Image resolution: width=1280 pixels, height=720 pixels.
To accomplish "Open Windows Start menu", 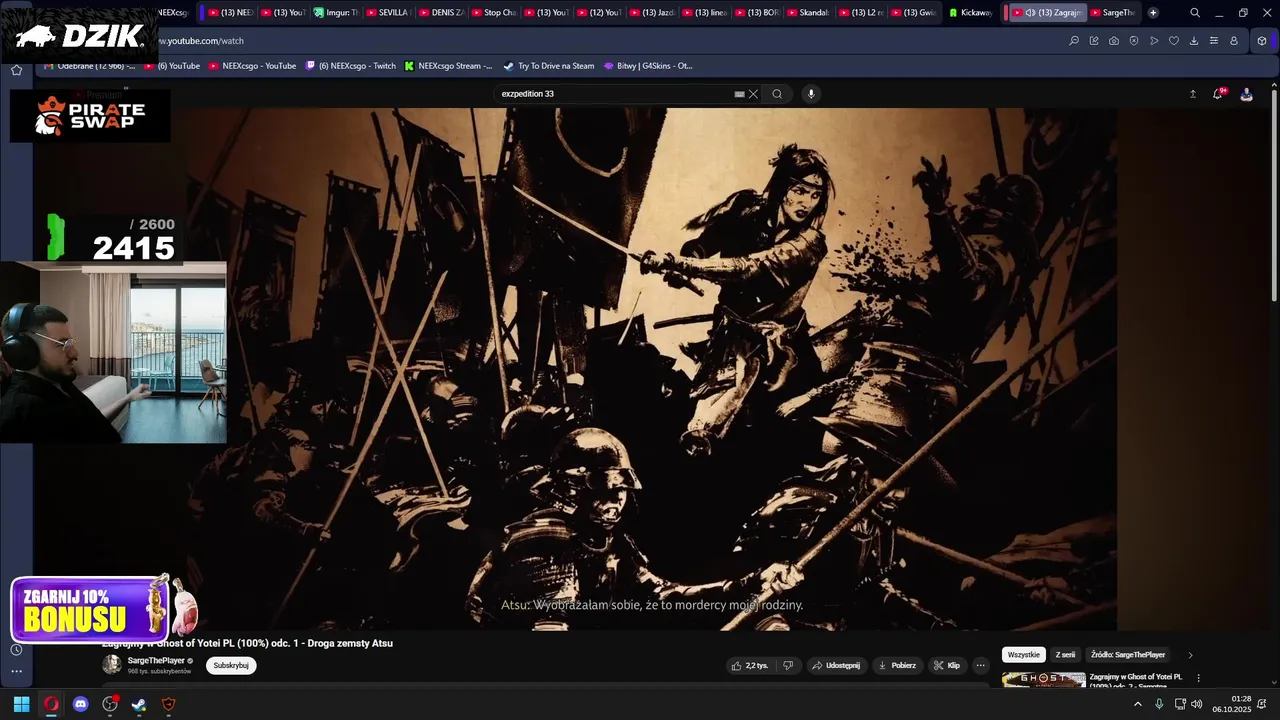I will point(21,704).
